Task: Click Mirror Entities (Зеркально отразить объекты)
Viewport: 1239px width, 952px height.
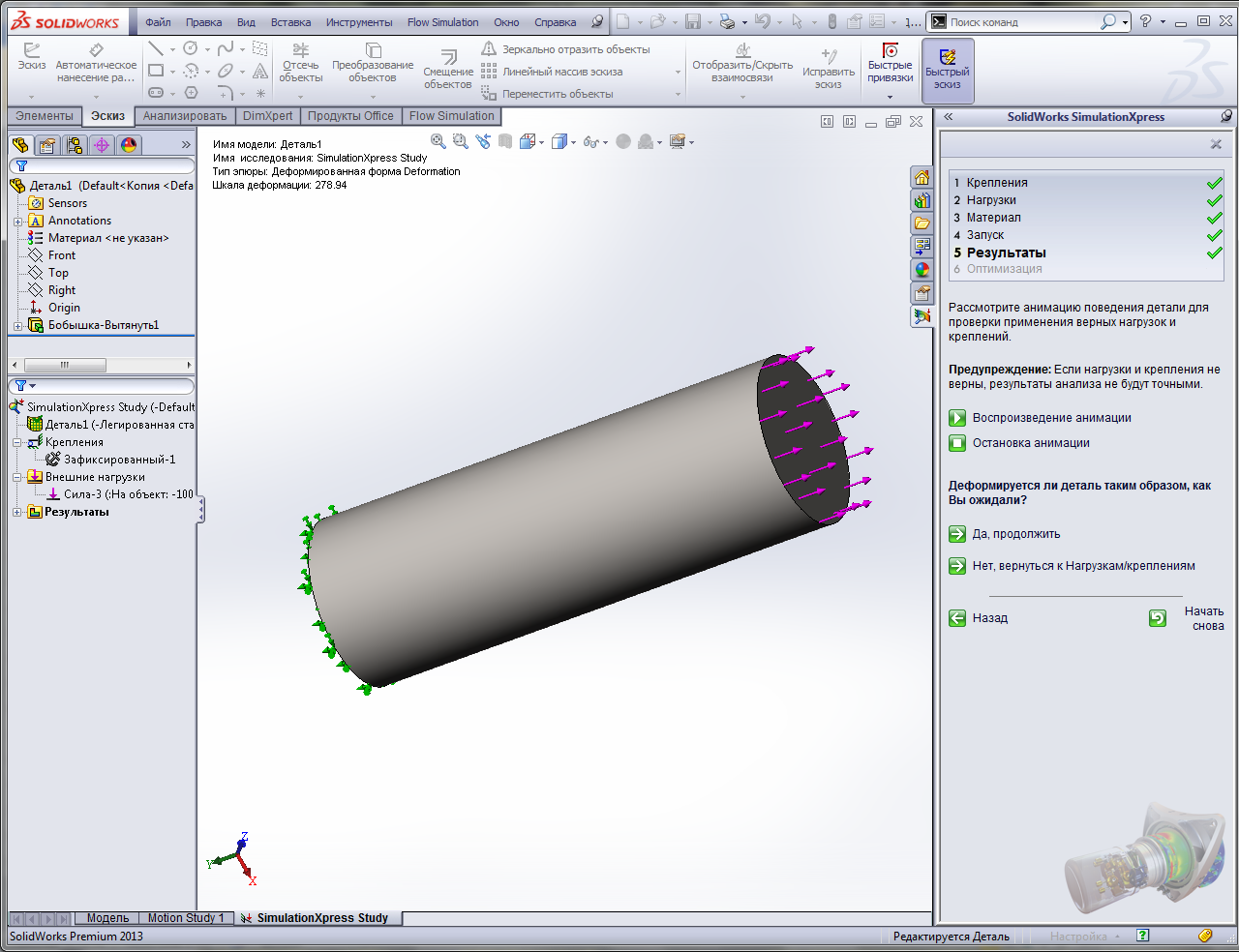Action: [x=565, y=49]
